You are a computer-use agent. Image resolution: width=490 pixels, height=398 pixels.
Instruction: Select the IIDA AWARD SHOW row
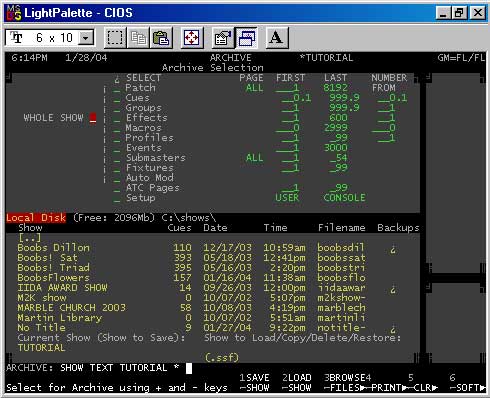click(x=213, y=288)
